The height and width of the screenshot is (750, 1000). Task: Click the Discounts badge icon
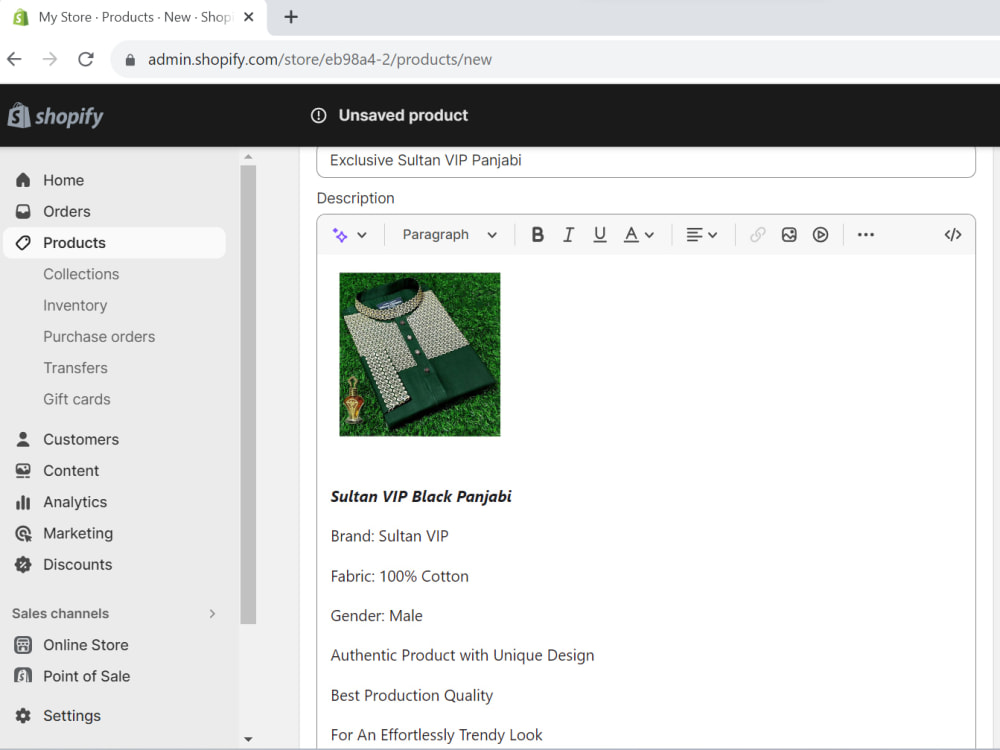pyautogui.click(x=23, y=564)
